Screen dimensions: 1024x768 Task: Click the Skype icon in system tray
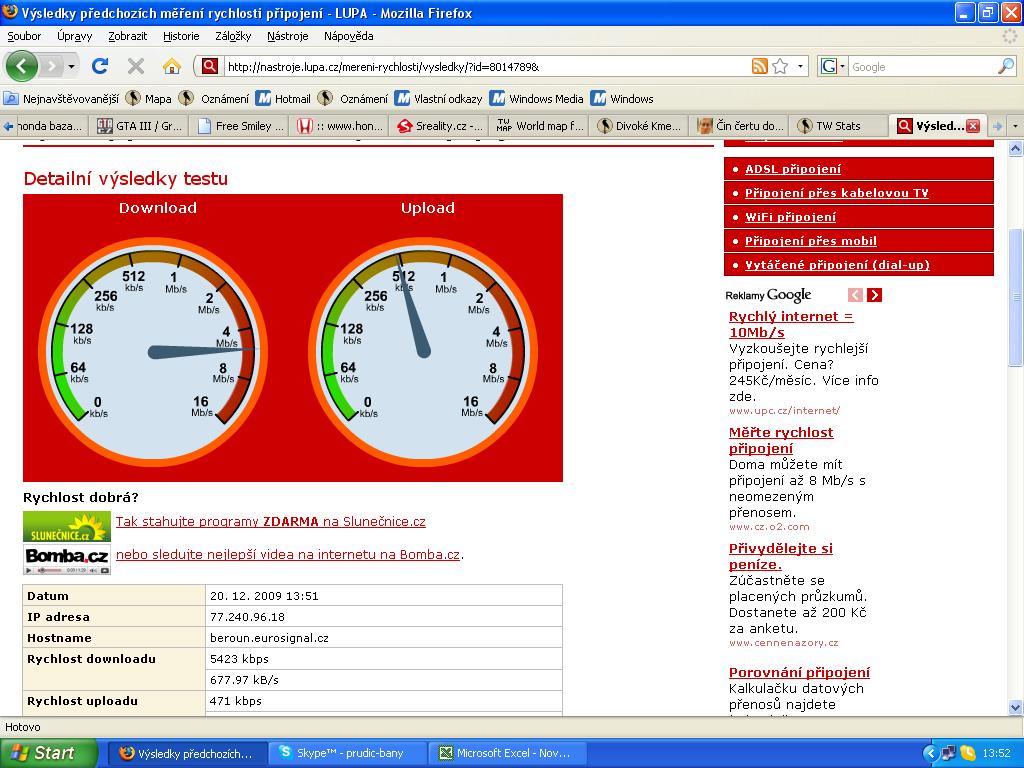968,753
